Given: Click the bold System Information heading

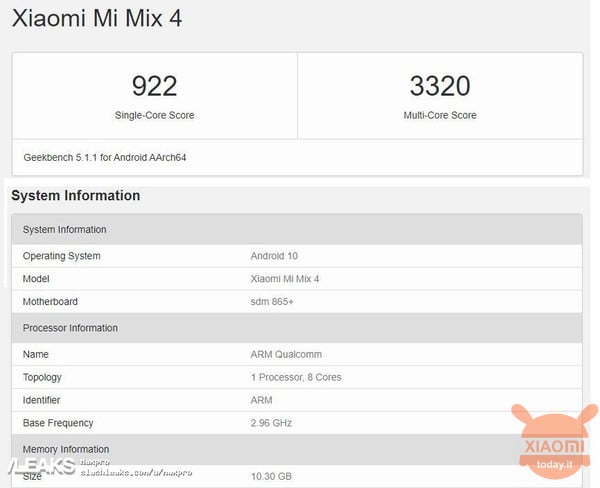Looking at the screenshot, I should pyautogui.click(x=76, y=196).
